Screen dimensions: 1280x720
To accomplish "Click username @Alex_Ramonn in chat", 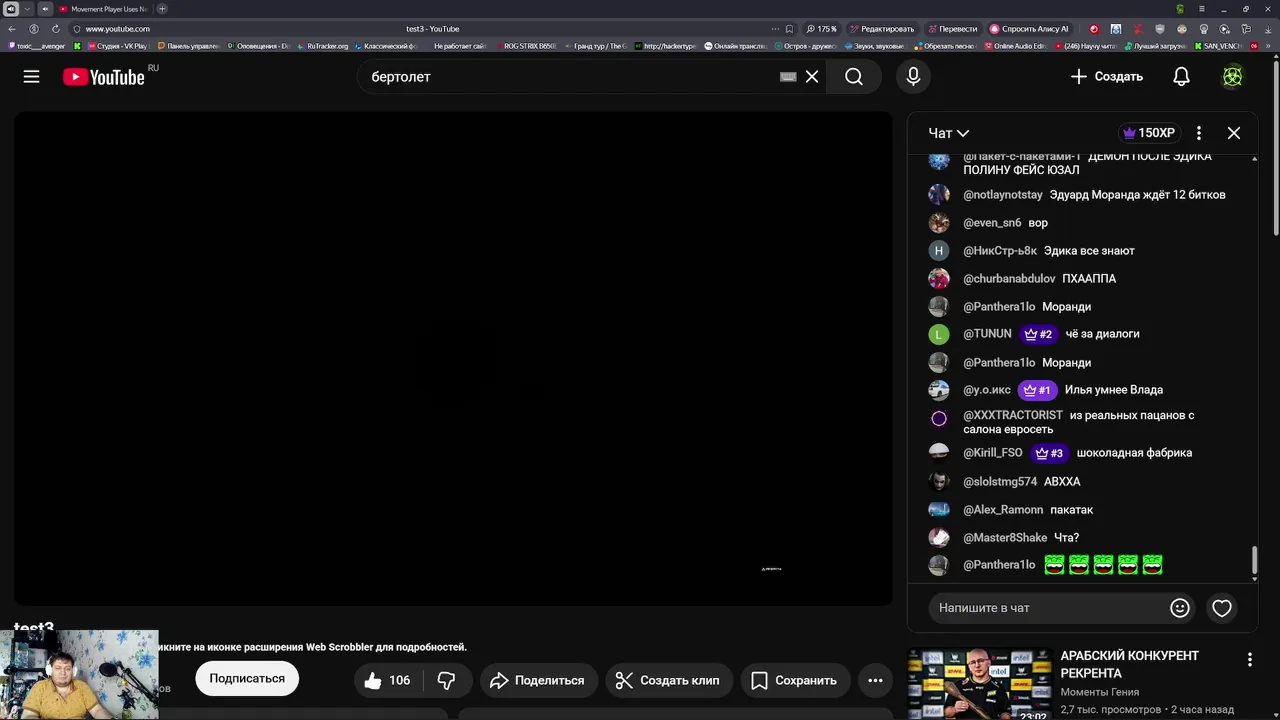I will (x=1003, y=510).
